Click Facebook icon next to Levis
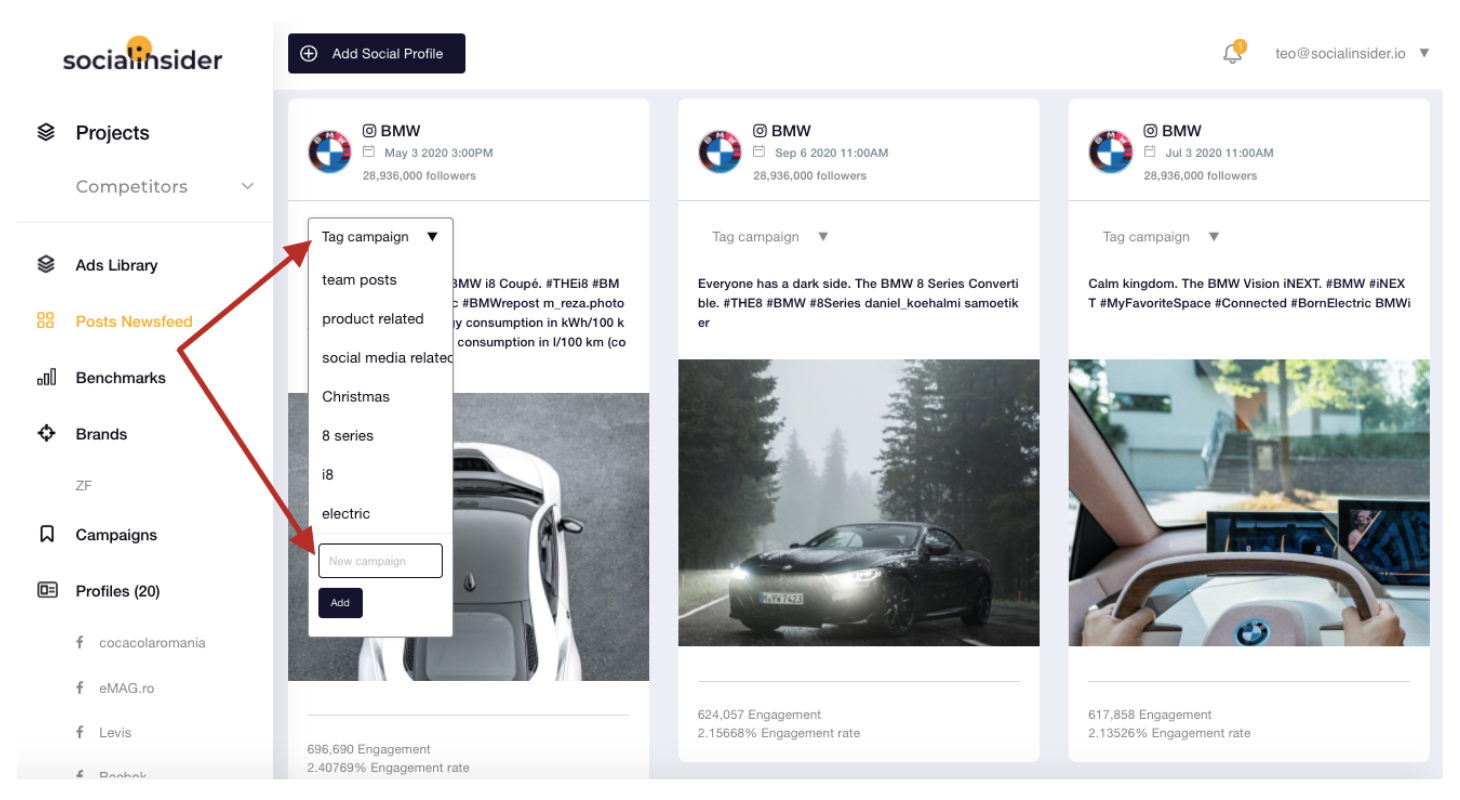Image resolution: width=1460 pixels, height=800 pixels. tap(80, 732)
